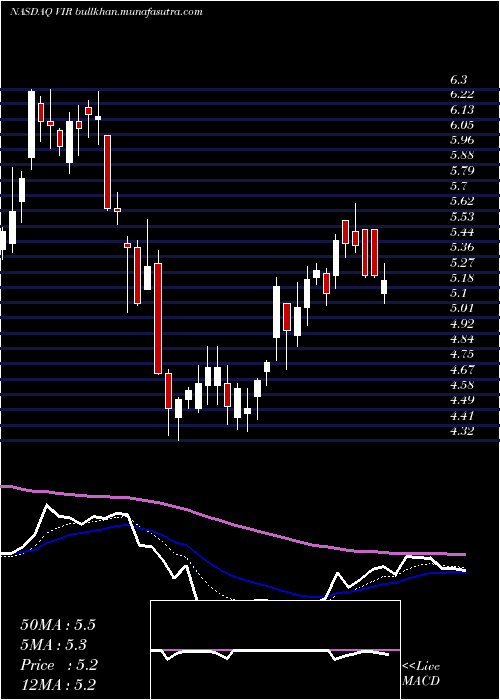Click the 4.49 price axis label
Viewport: 500px width, 700px height.
pyautogui.click(x=462, y=400)
